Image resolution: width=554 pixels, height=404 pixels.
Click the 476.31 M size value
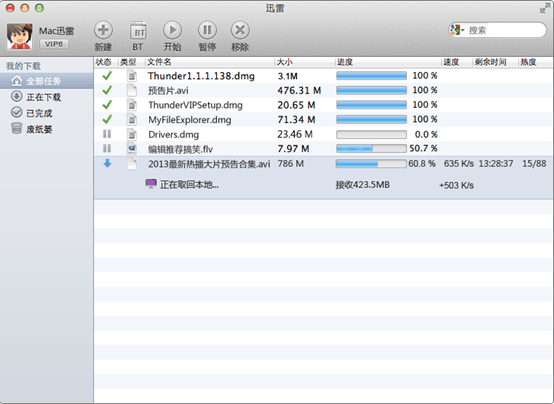point(299,91)
